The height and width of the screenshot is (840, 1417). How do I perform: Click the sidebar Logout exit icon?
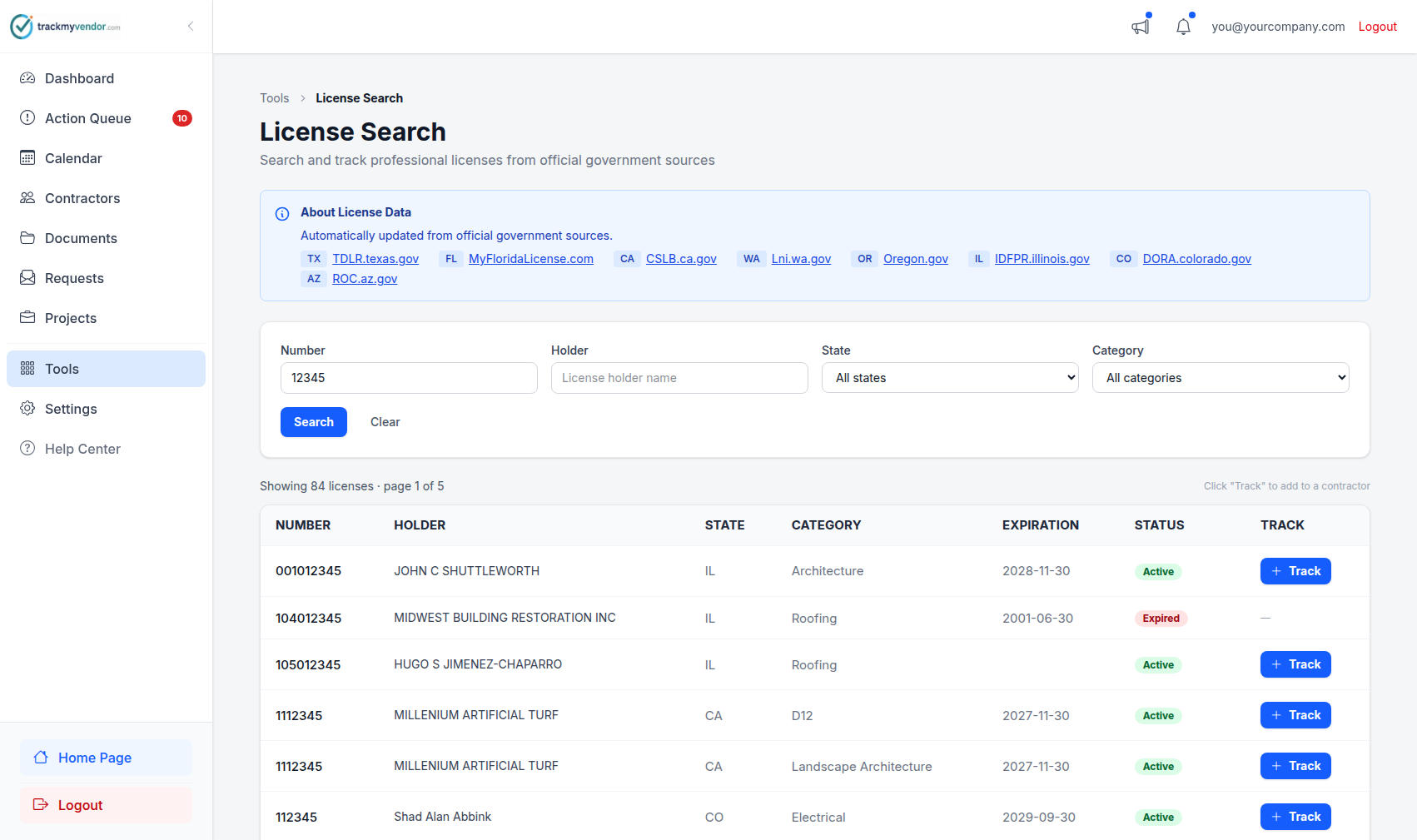[x=41, y=805]
